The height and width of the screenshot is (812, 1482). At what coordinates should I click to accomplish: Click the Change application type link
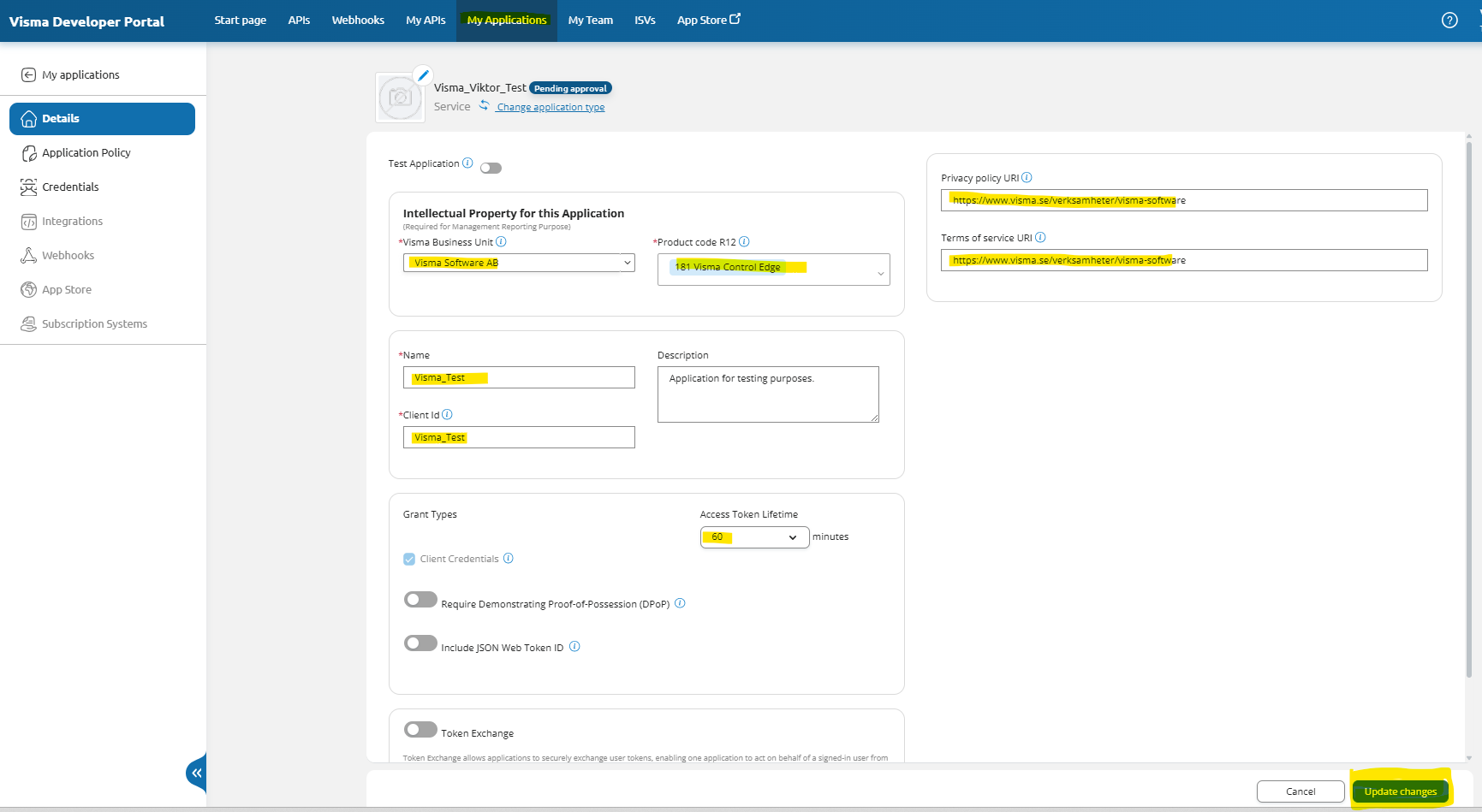pyautogui.click(x=551, y=107)
